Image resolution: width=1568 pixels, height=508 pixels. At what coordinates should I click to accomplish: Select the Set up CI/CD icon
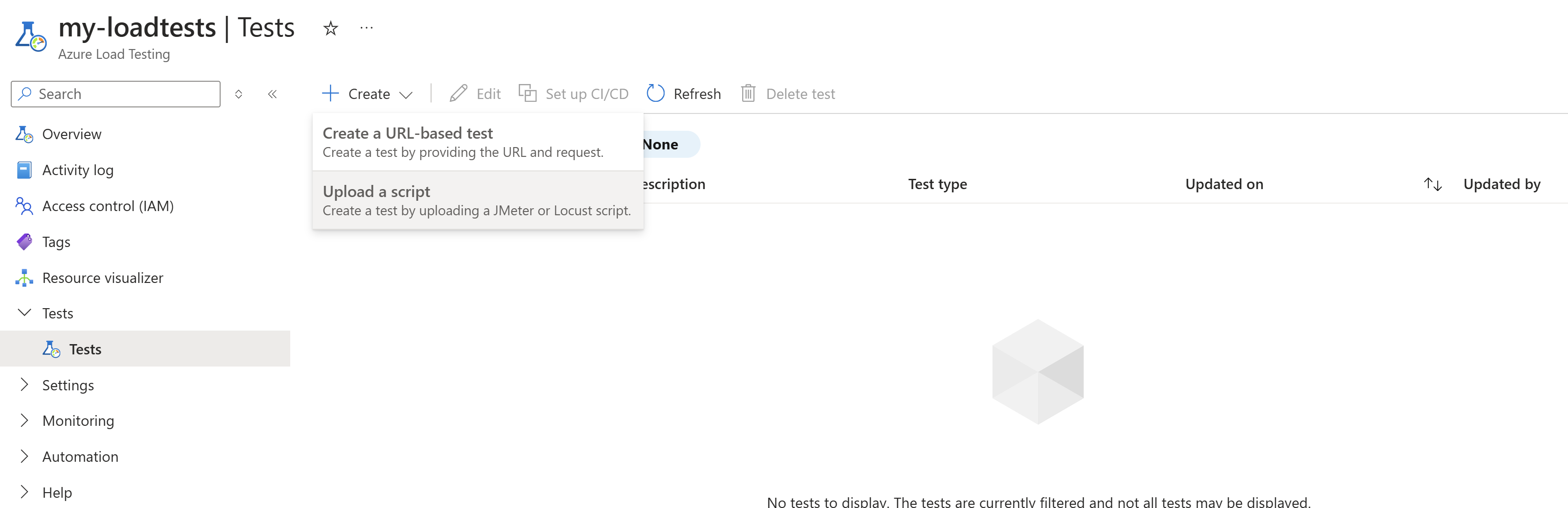point(527,93)
